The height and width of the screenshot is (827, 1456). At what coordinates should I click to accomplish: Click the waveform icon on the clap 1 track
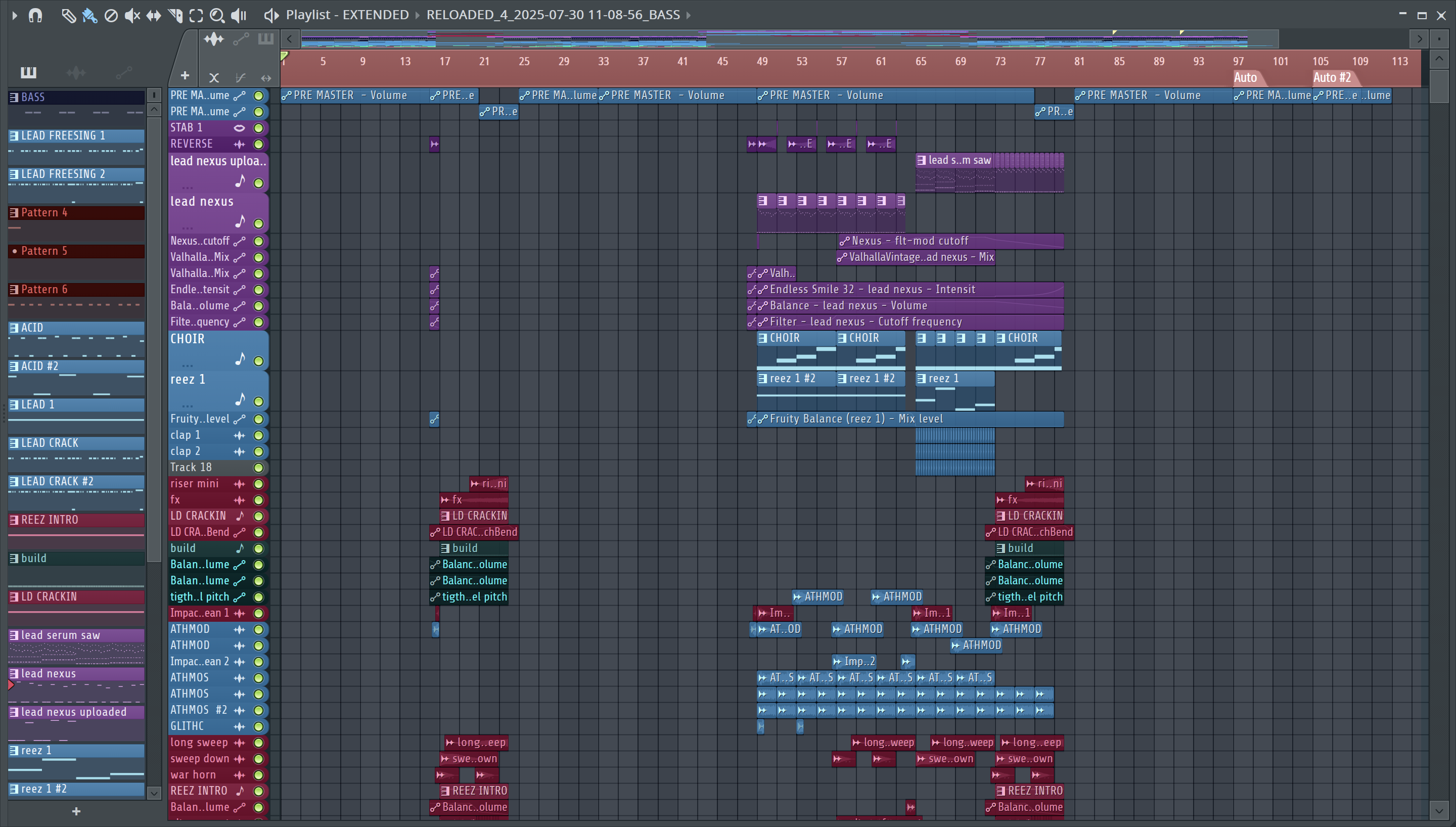click(240, 436)
